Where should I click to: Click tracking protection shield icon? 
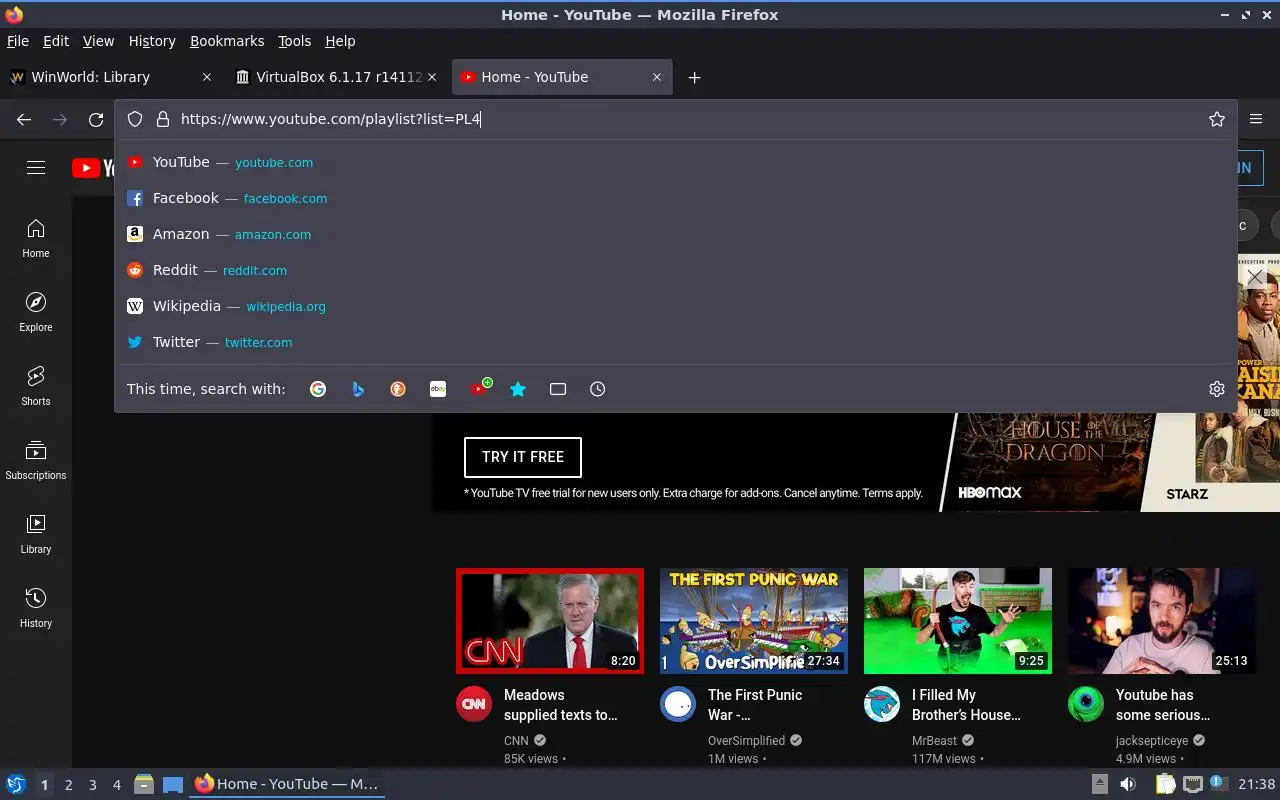tap(135, 119)
